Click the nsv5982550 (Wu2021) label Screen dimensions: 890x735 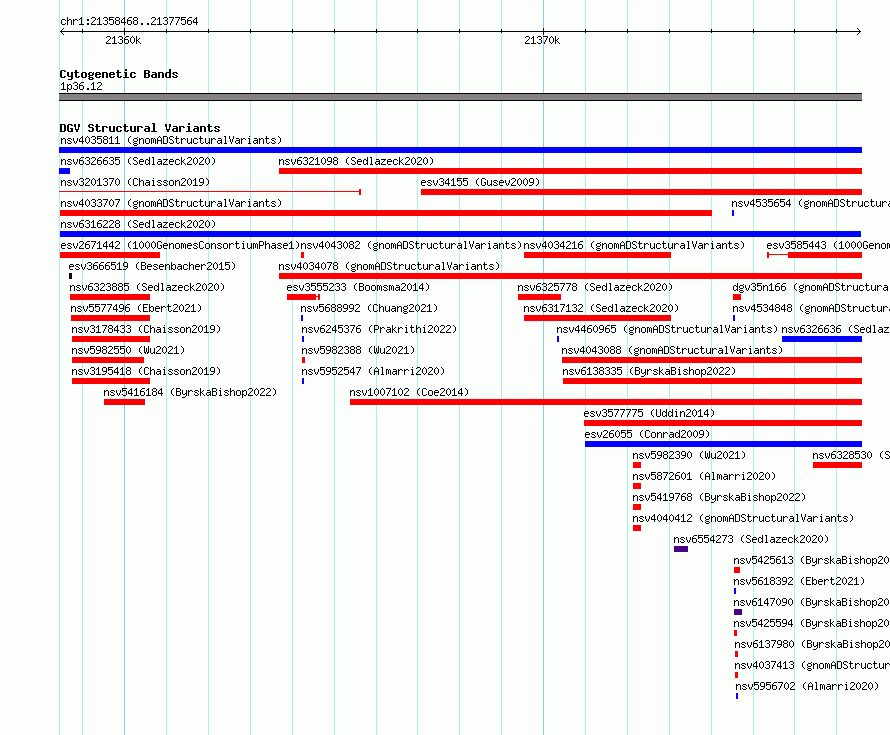[x=128, y=350]
